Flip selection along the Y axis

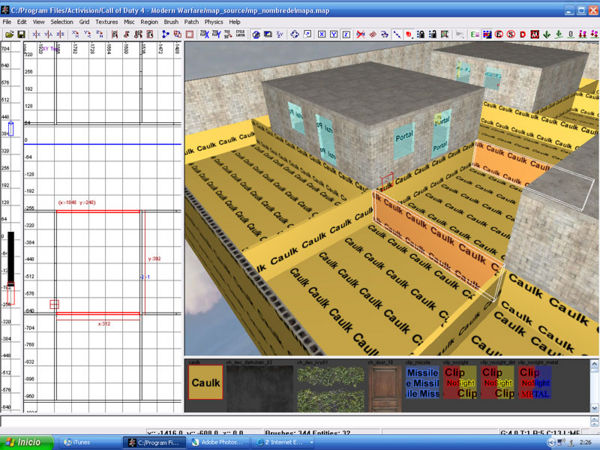48,34
